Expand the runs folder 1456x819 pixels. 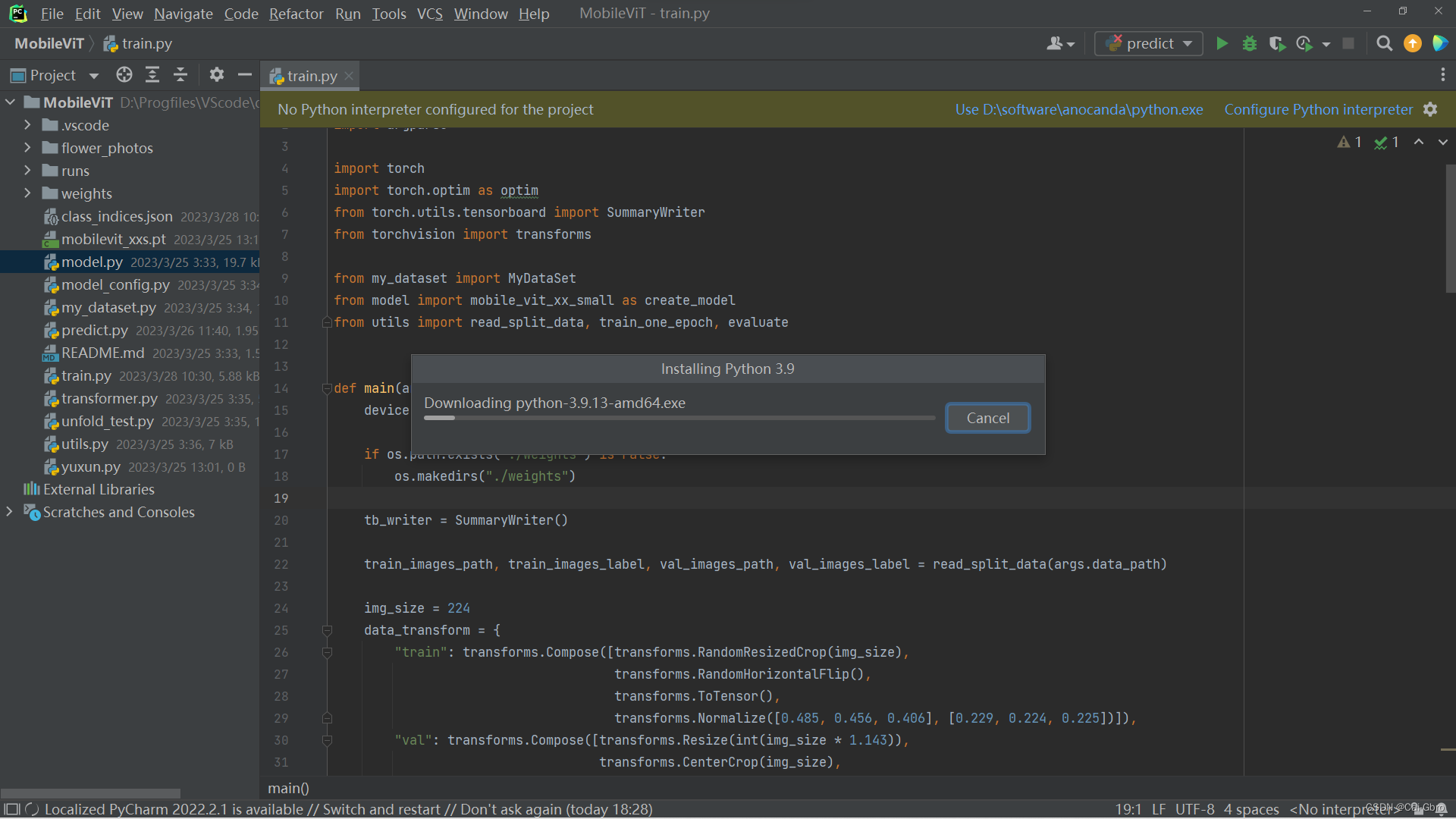coord(27,171)
